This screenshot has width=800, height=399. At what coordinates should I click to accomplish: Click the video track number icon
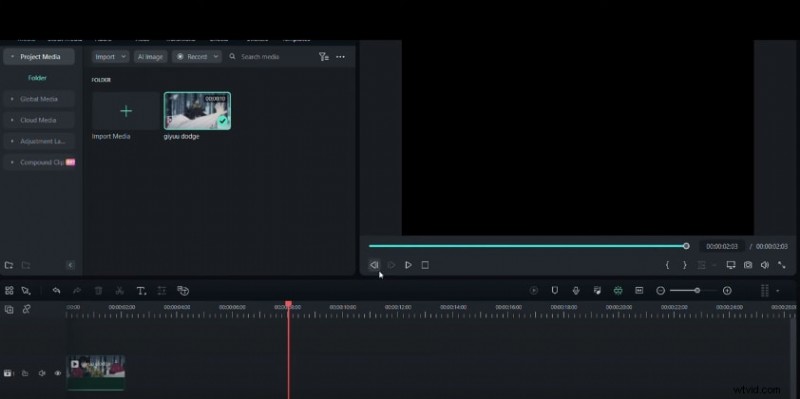[8, 373]
